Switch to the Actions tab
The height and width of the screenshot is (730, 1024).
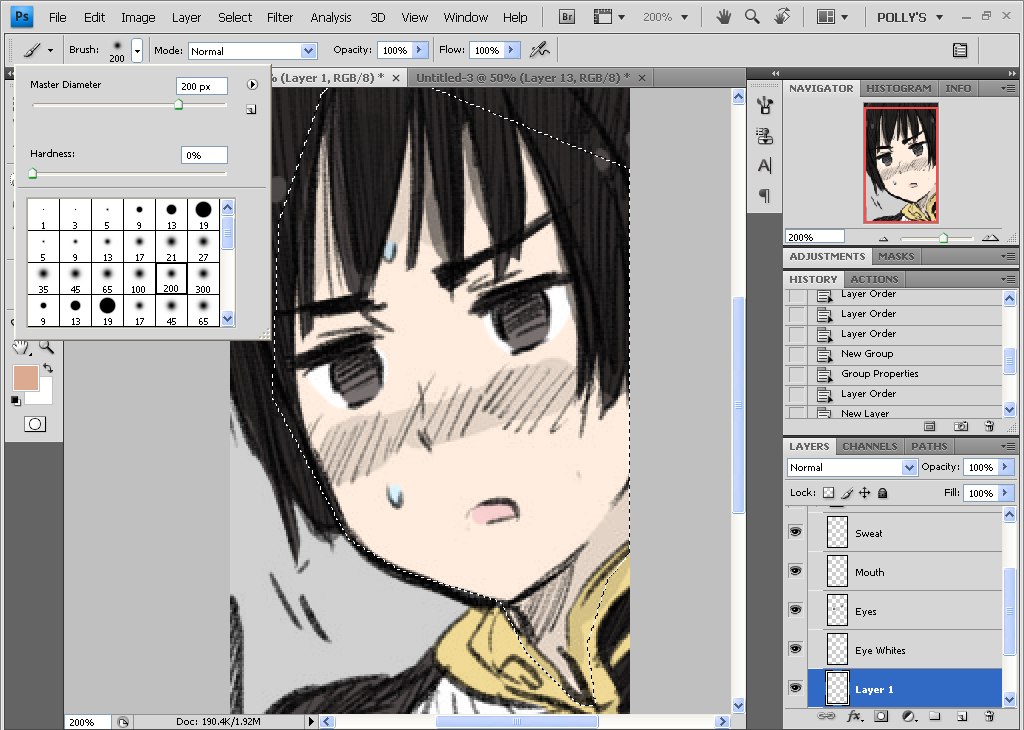pos(874,279)
